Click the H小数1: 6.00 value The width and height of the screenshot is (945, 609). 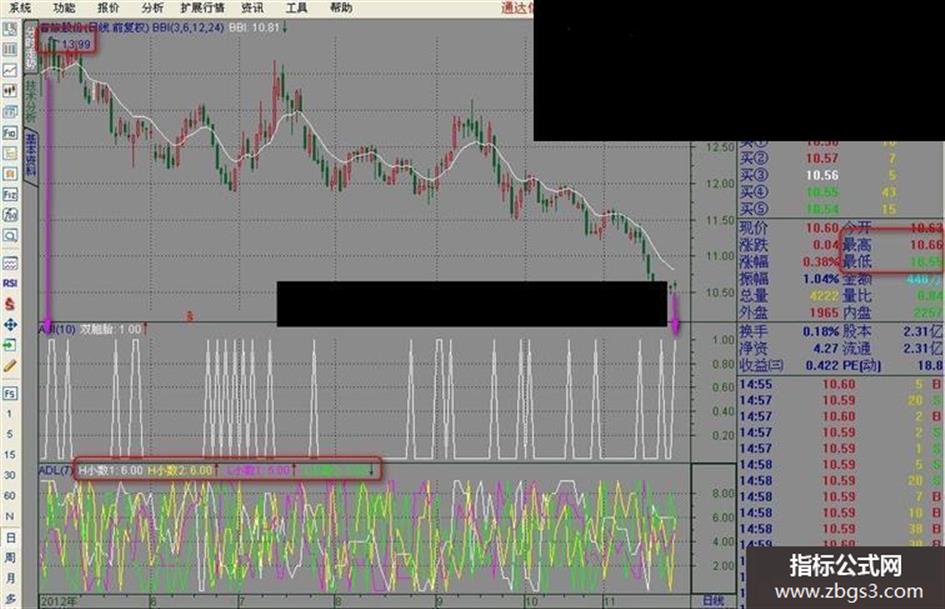[x=111, y=470]
